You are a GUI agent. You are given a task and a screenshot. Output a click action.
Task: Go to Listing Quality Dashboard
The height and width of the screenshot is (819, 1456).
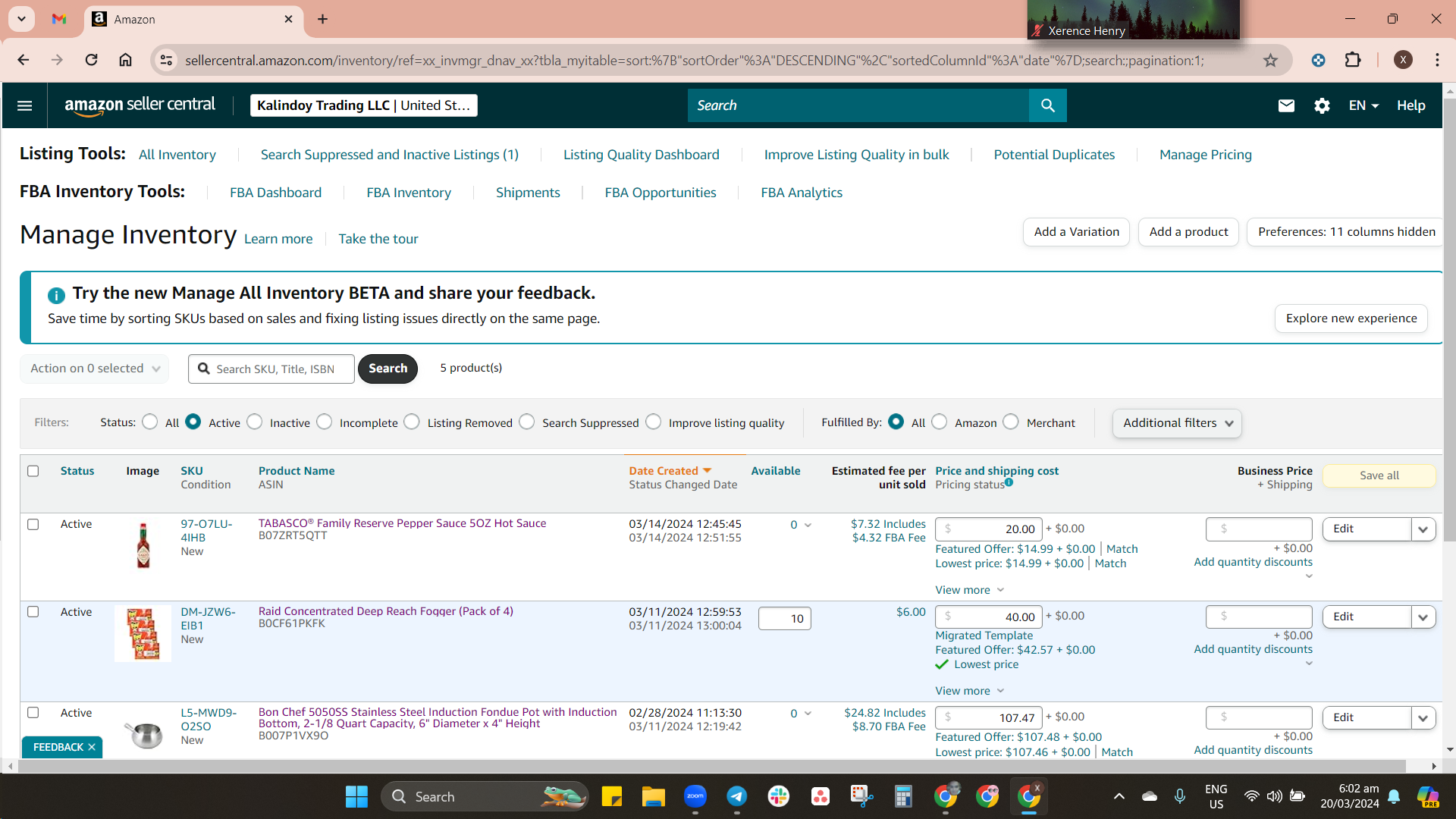[x=642, y=155]
